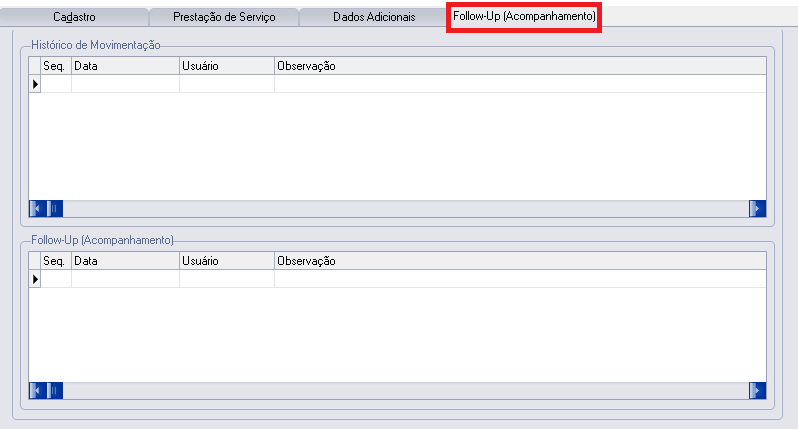Click left scroll arrow of Follow-Up grid

[x=38, y=390]
